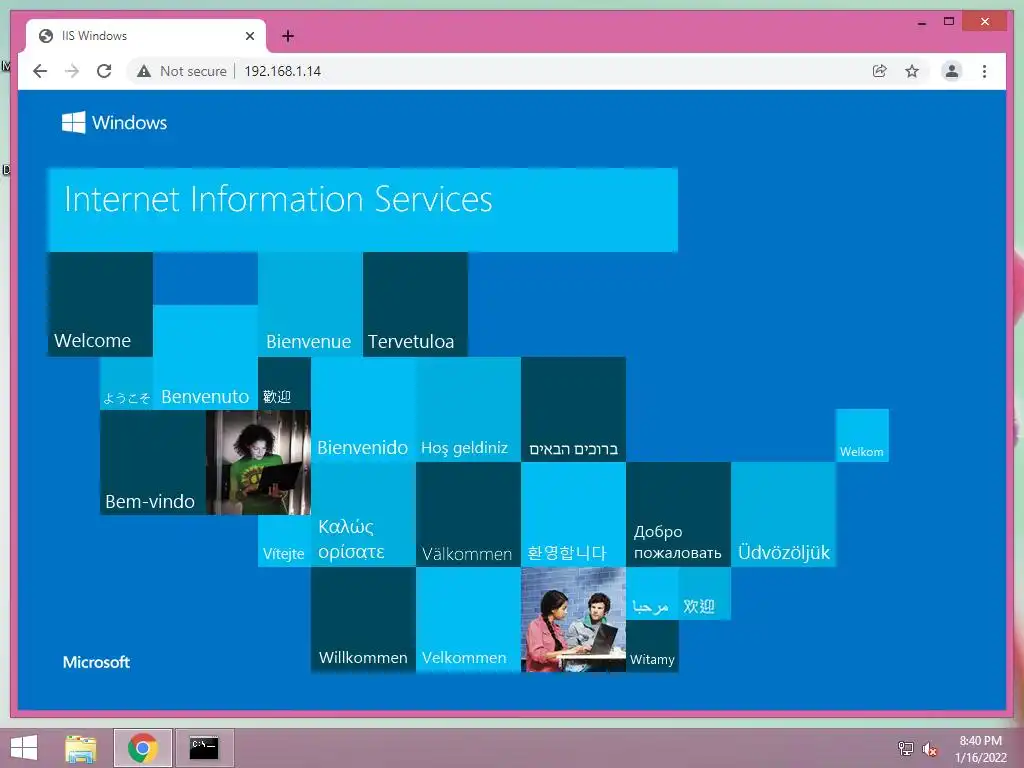Click the Chrome taskbar icon
Screen dimensions: 1024x768
tap(143, 748)
